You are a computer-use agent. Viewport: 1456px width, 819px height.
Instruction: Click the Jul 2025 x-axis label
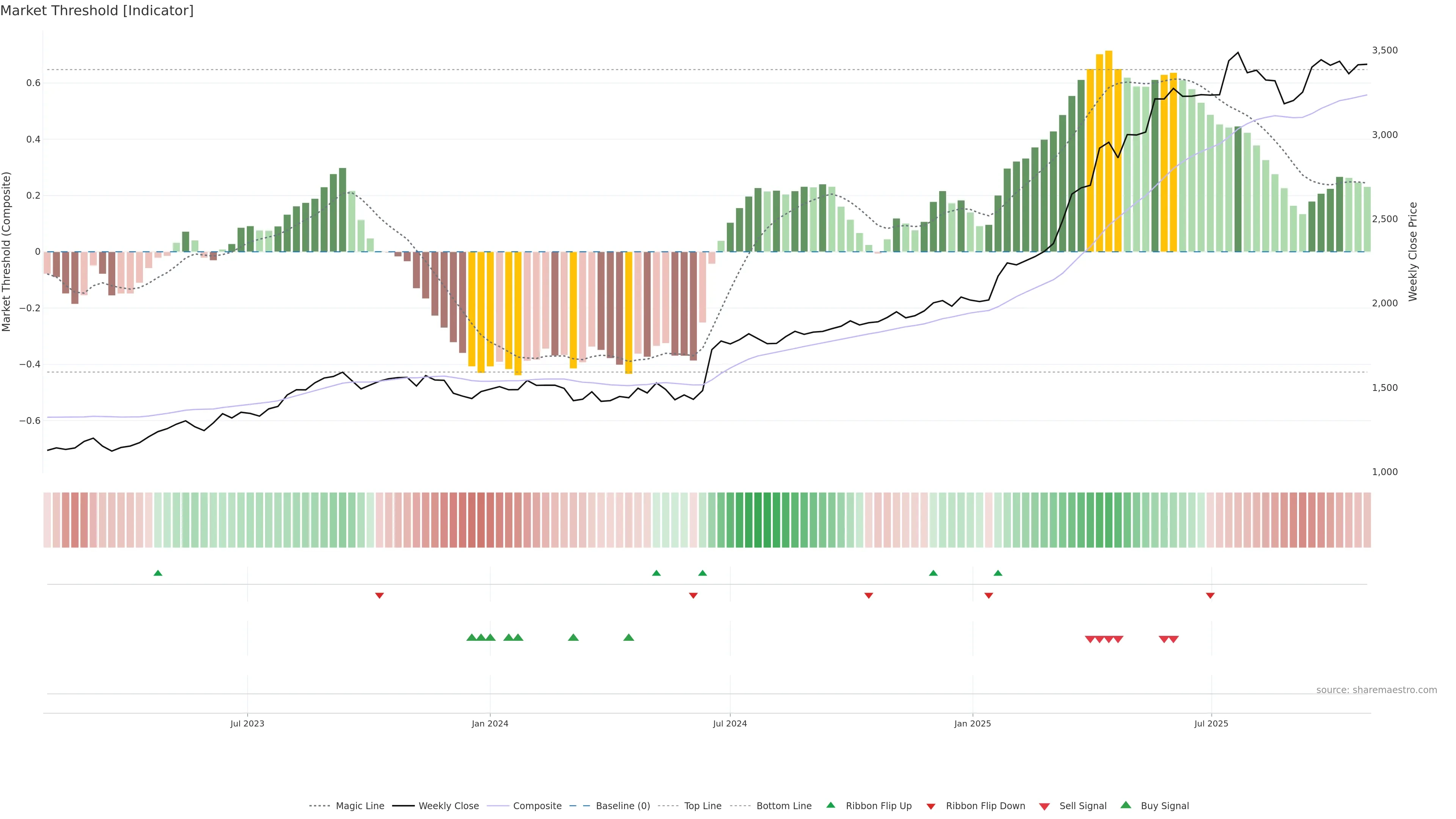point(1211,723)
